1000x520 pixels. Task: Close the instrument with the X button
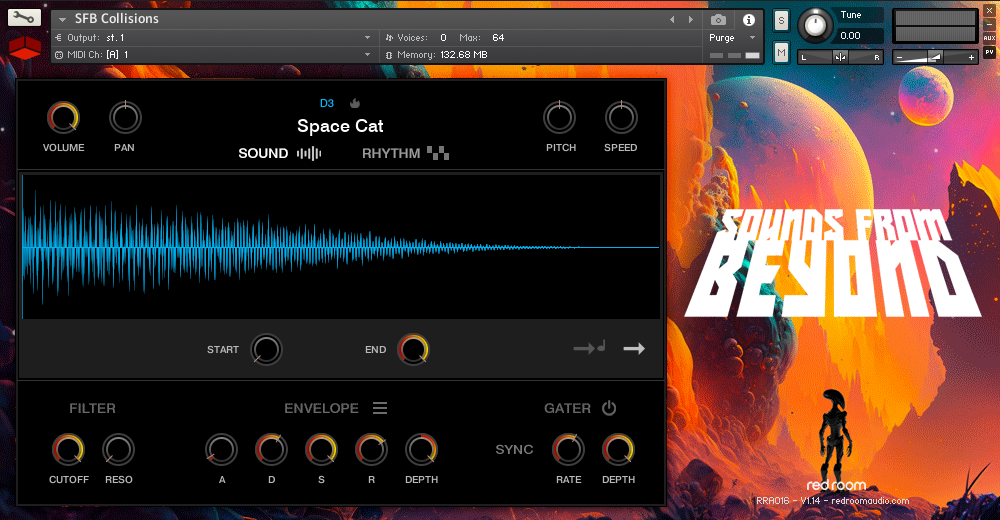coord(989,11)
